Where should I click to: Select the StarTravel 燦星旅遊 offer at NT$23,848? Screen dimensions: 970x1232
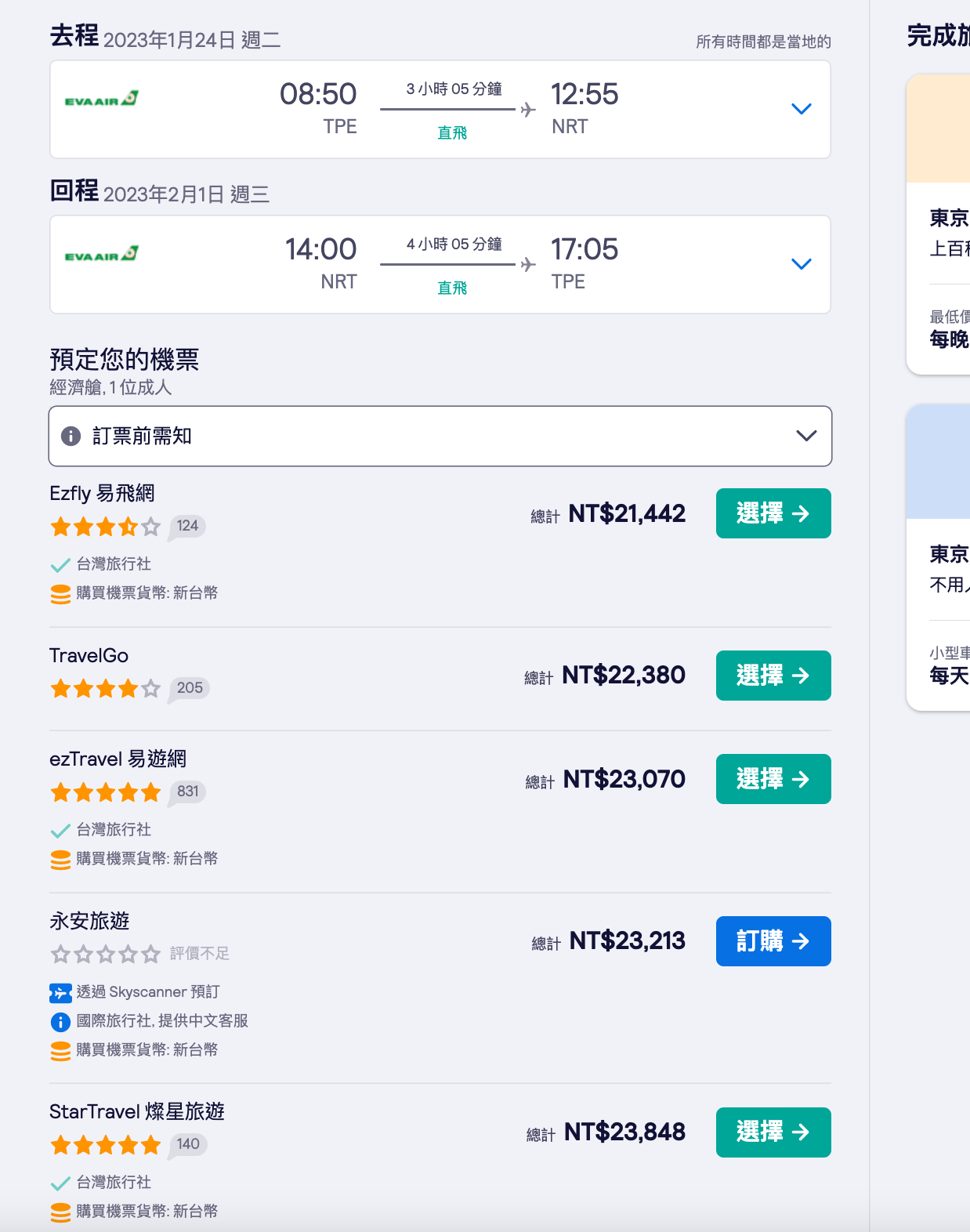(x=773, y=1132)
